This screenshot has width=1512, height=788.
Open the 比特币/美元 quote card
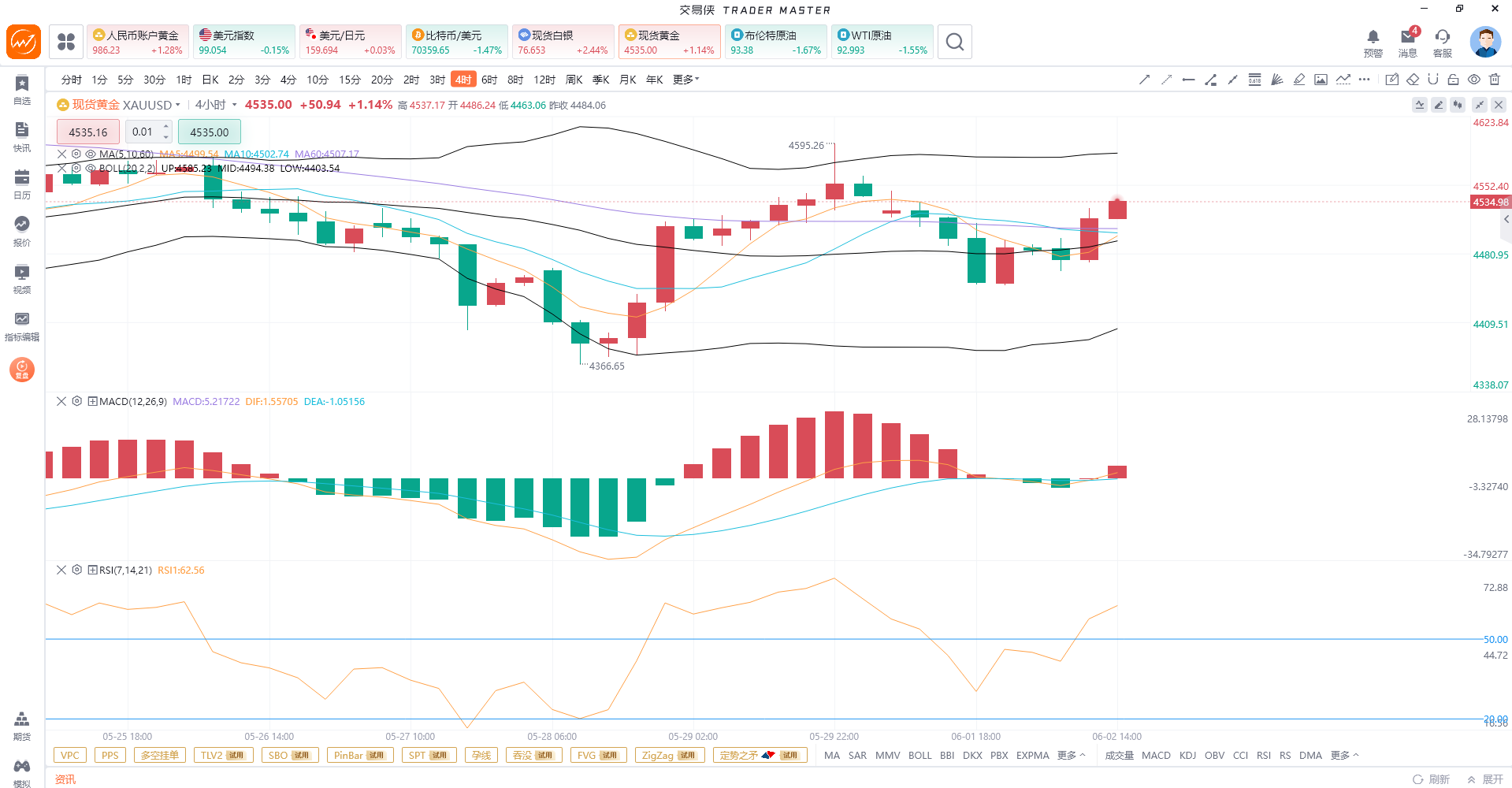[x=457, y=42]
